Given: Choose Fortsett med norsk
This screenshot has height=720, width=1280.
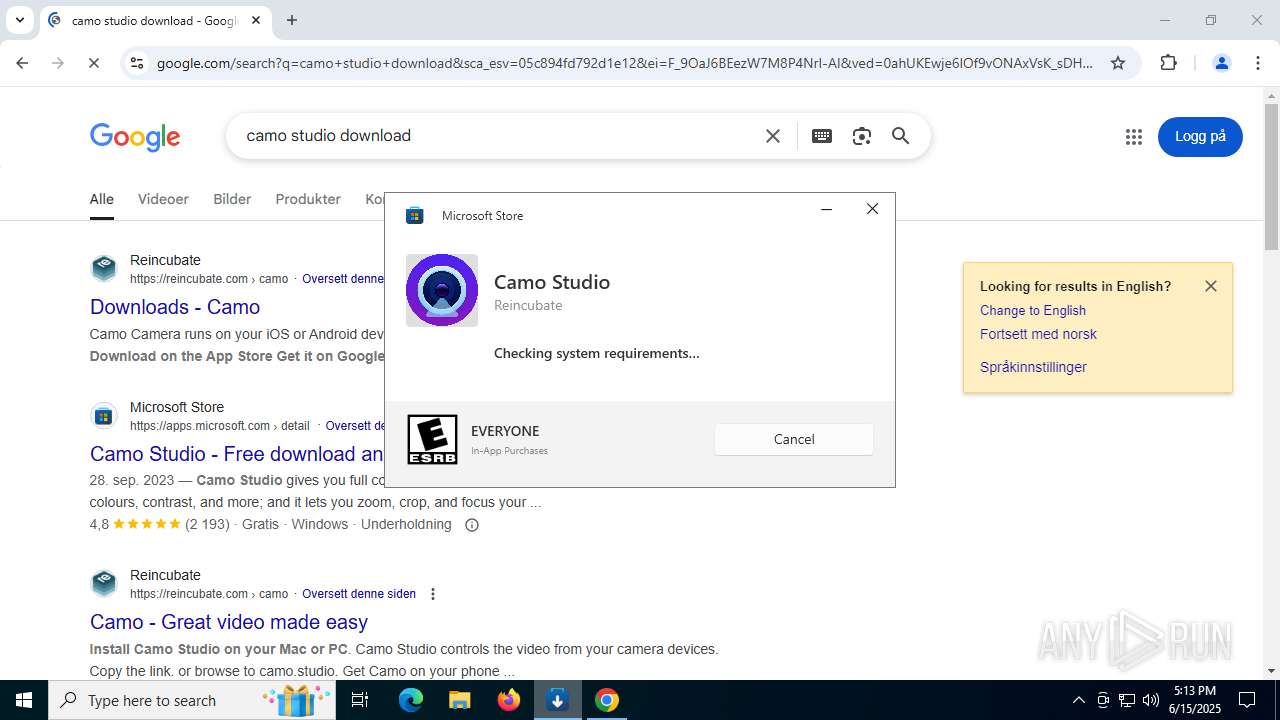Looking at the screenshot, I should tap(1038, 334).
